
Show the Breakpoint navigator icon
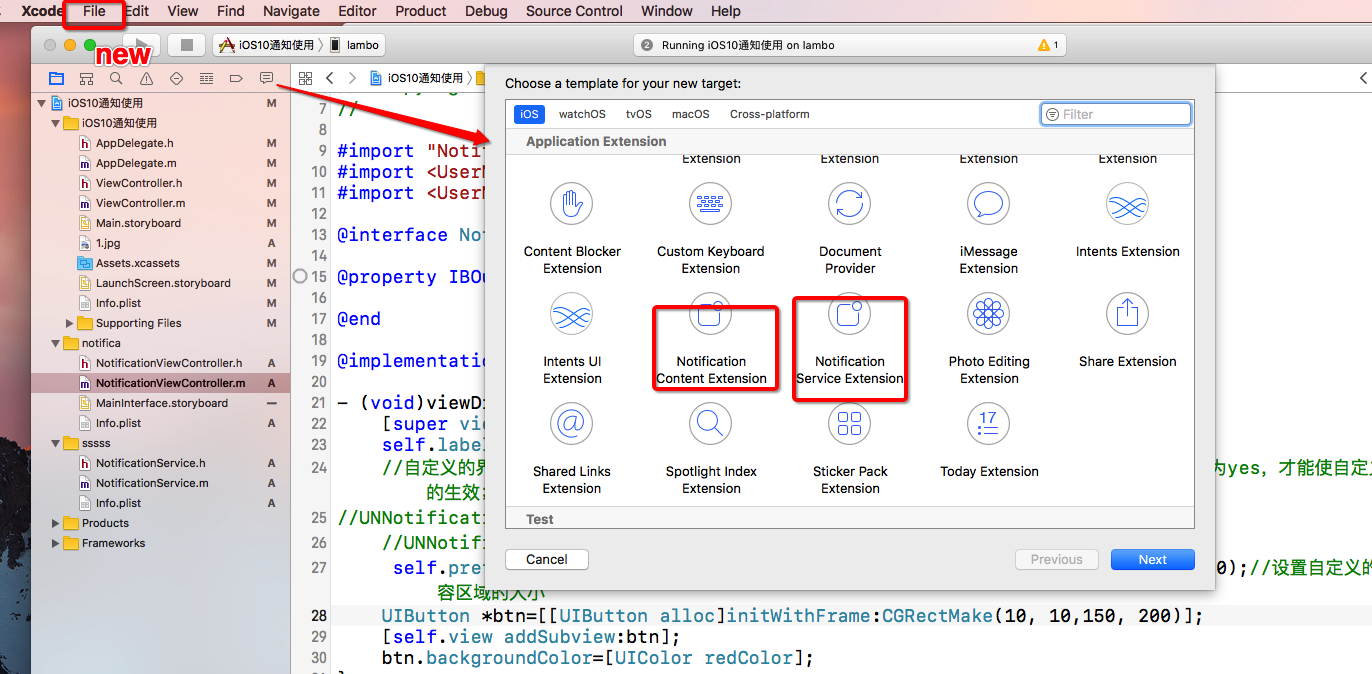pos(236,78)
